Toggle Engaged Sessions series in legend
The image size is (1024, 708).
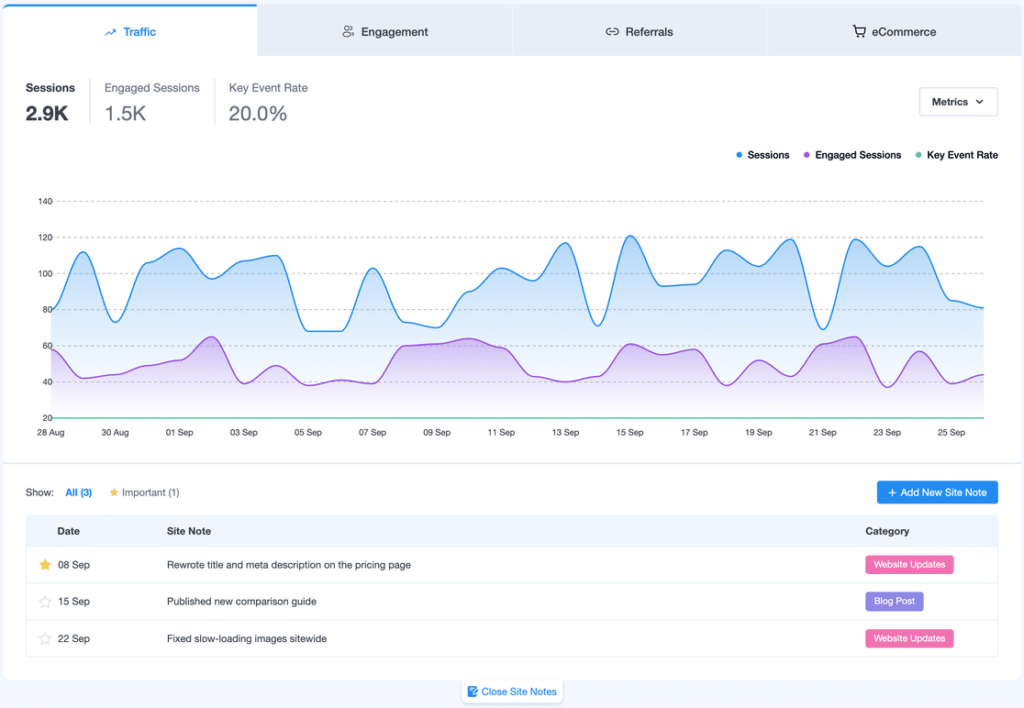[852, 155]
